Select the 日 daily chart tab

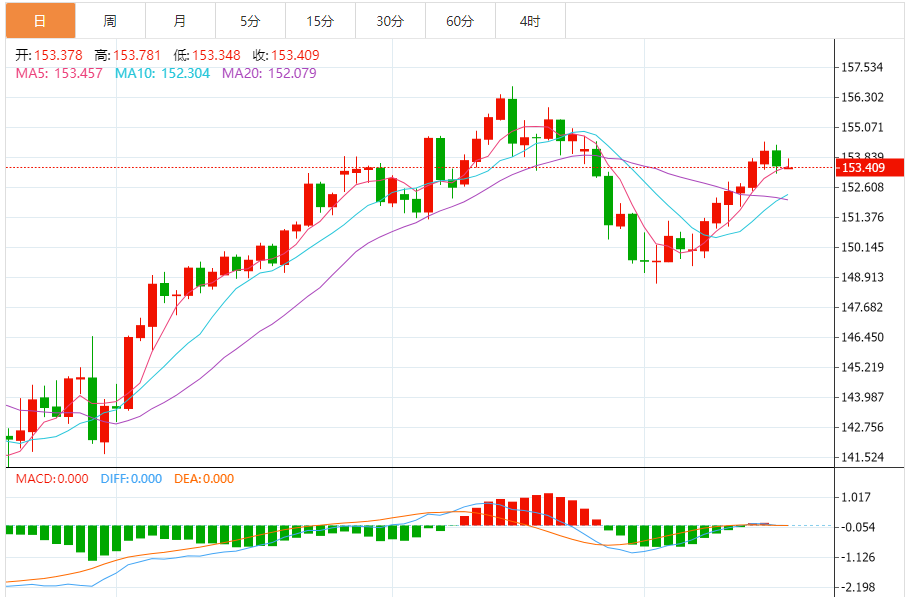(x=40, y=20)
